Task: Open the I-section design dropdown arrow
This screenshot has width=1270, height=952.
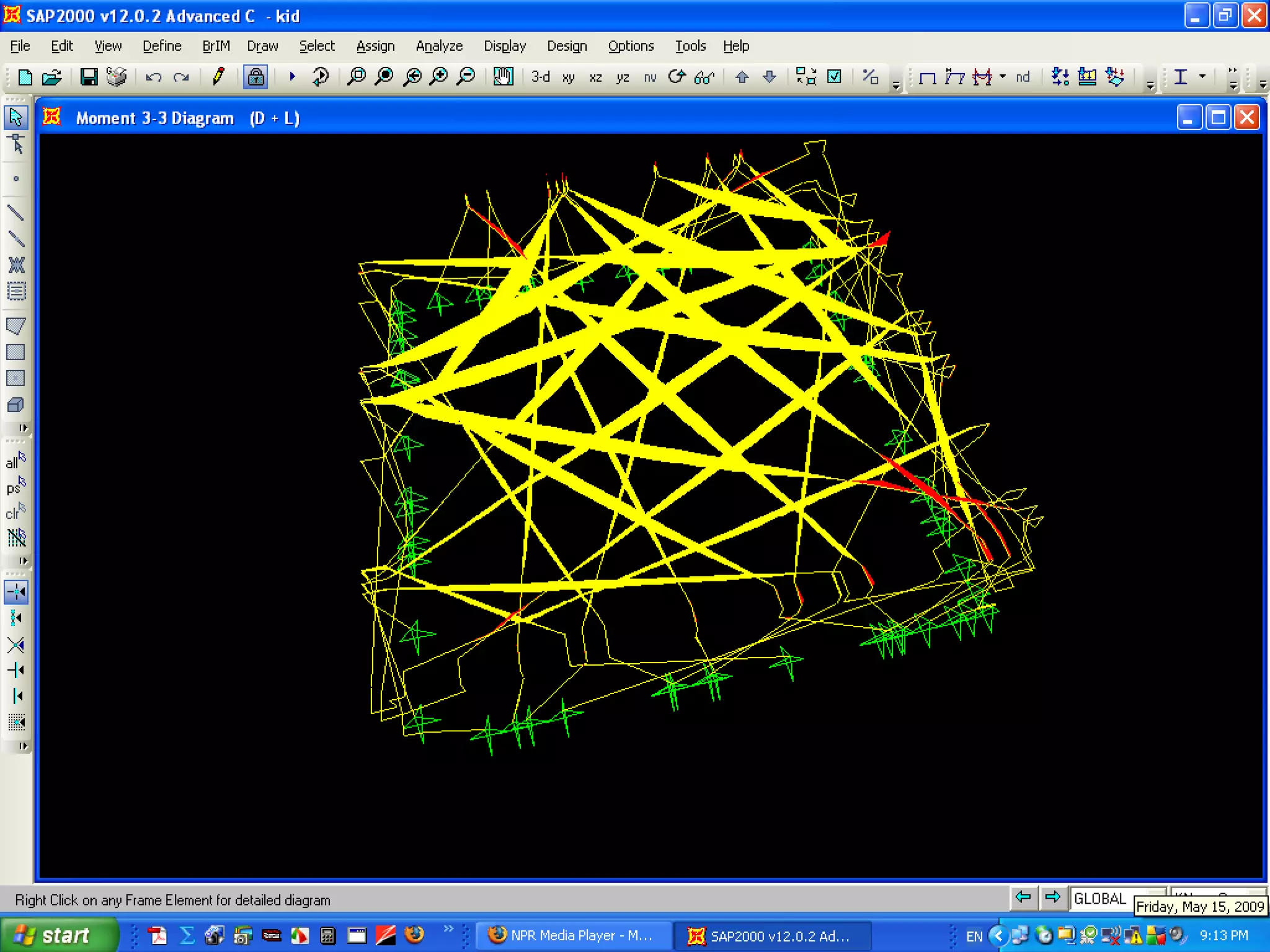Action: point(1202,77)
